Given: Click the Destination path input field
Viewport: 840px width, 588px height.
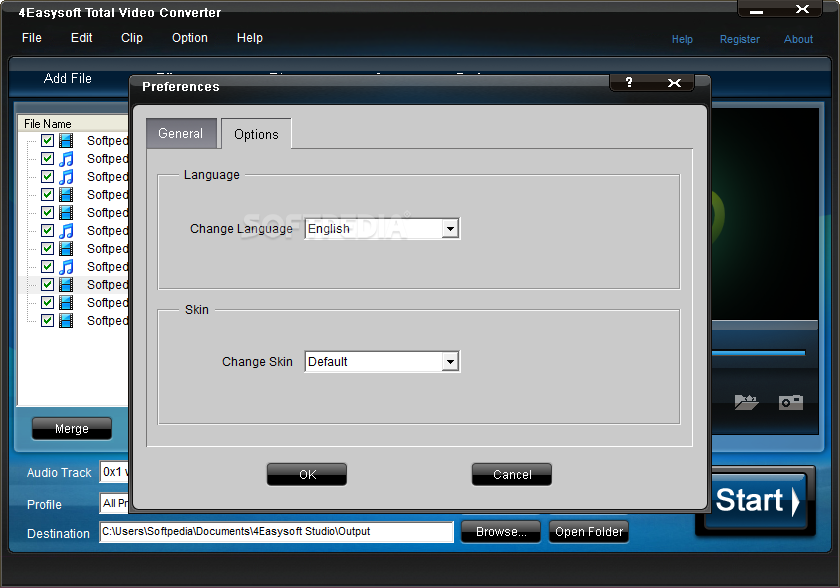Looking at the screenshot, I should coord(276,532).
